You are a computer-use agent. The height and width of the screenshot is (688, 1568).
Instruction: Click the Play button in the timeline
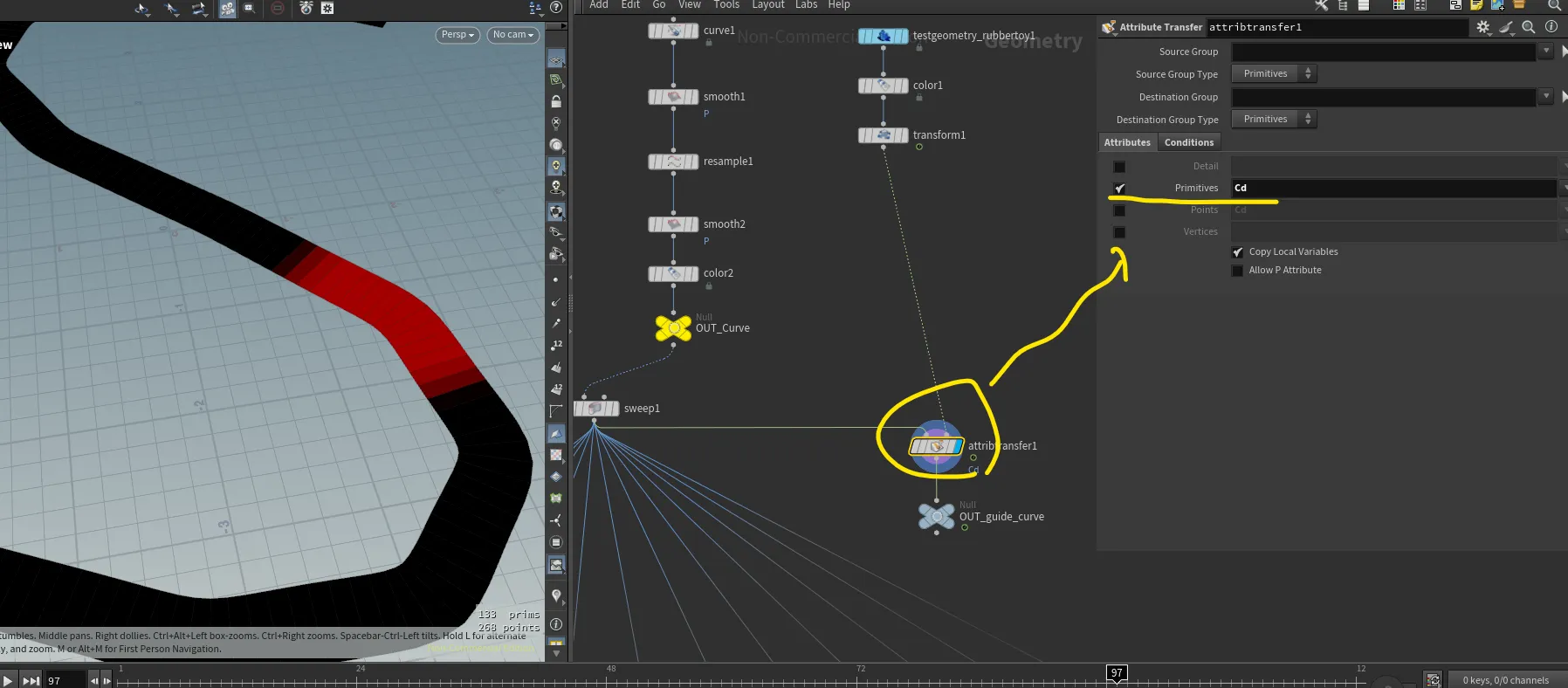coord(8,680)
